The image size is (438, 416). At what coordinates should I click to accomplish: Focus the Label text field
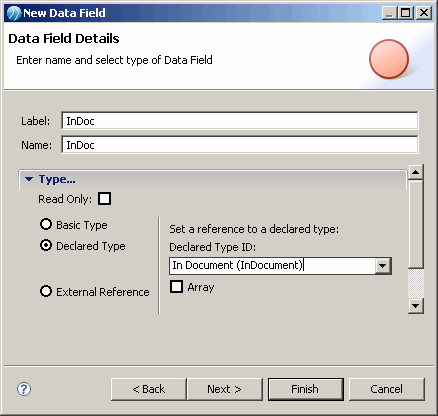(240, 121)
